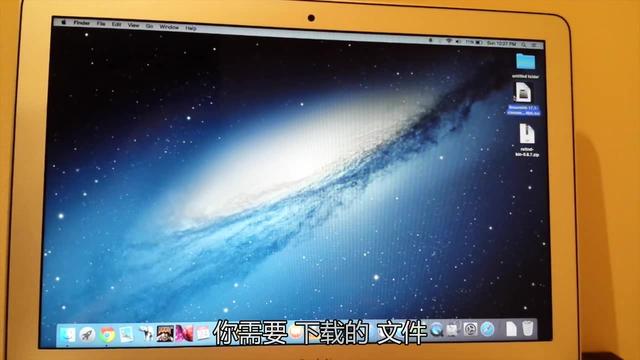Select the highlighted disk image file icon
This screenshot has height=360, width=640.
click(x=523, y=92)
